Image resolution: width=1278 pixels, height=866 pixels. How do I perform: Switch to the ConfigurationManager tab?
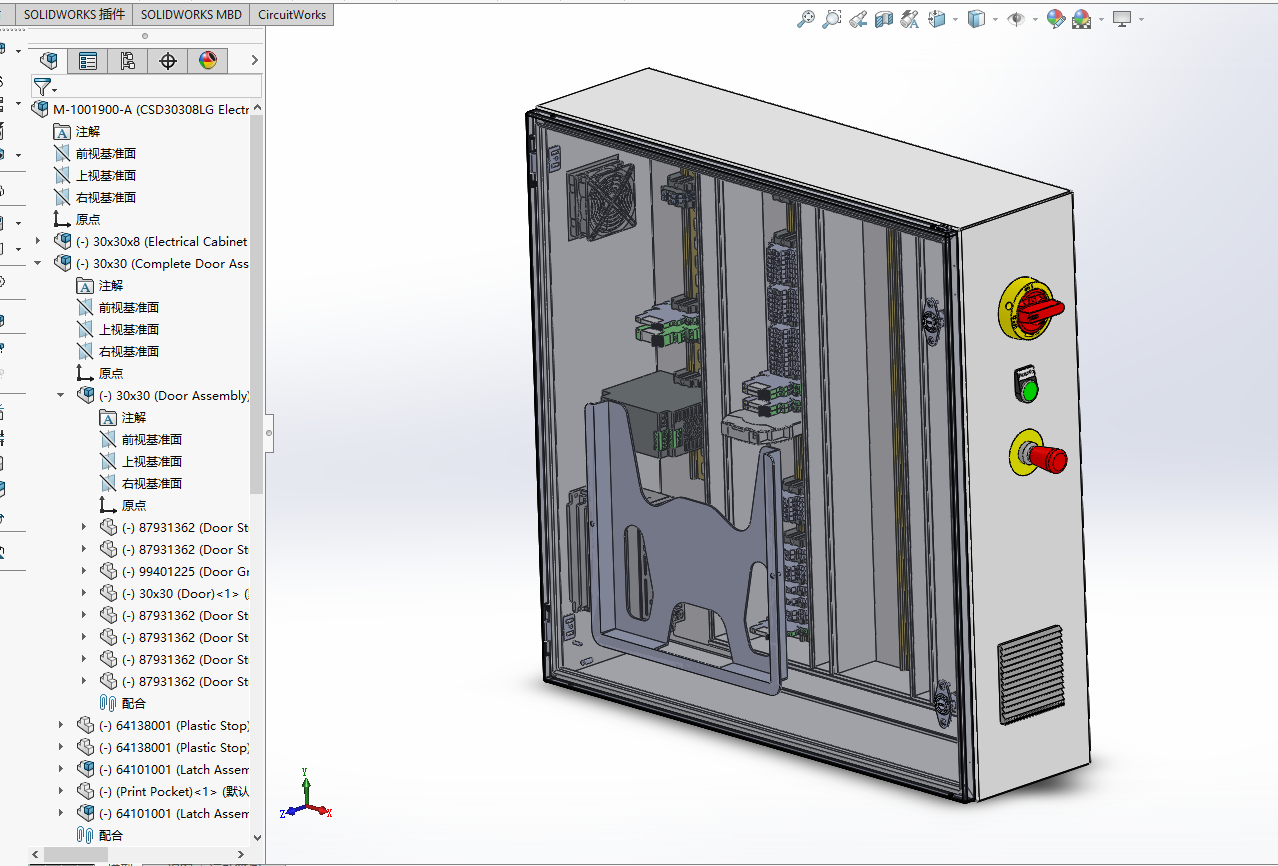[128, 61]
